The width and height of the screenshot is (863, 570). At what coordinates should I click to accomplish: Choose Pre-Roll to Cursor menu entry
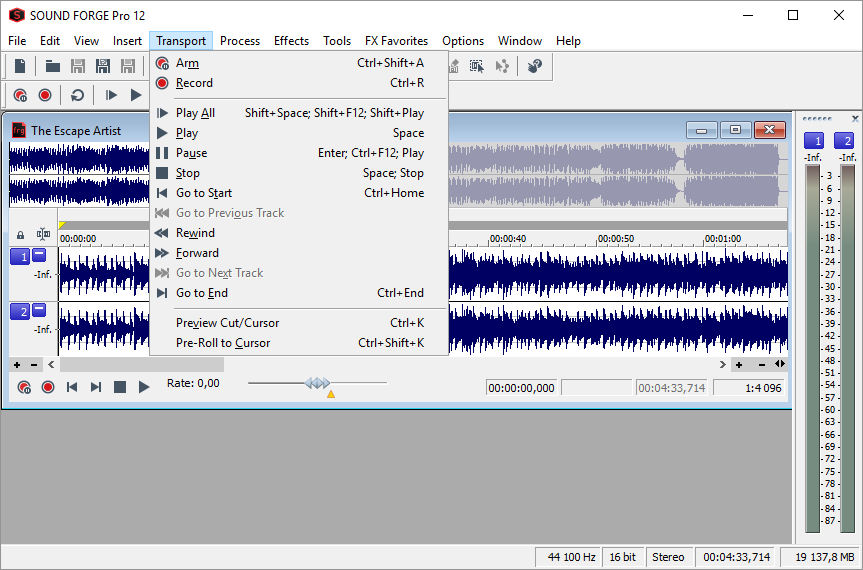point(299,343)
